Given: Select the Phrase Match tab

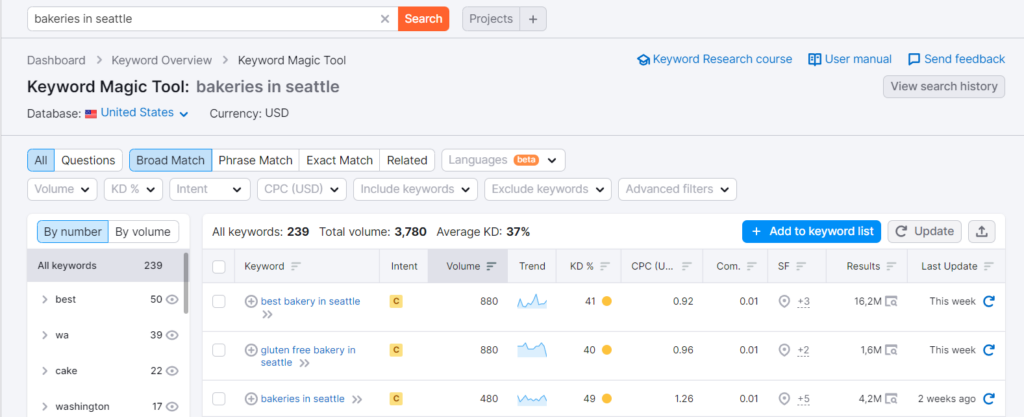Looking at the screenshot, I should pyautogui.click(x=255, y=160).
